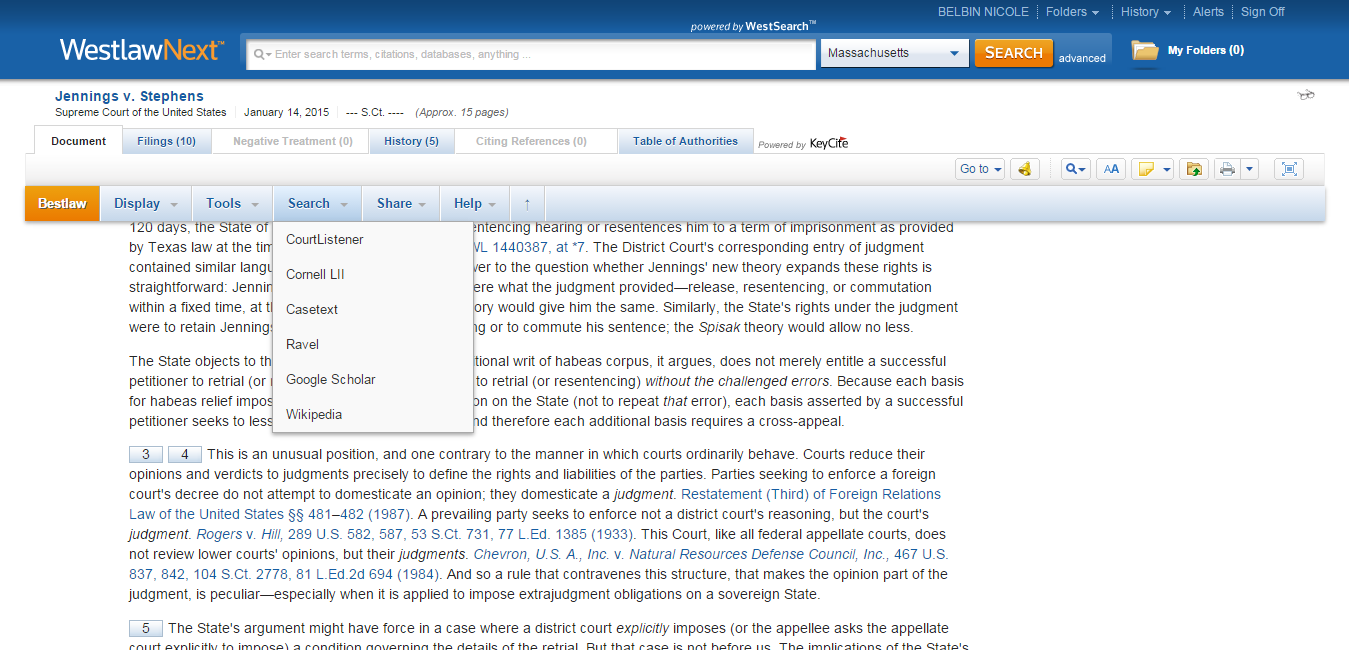The height and width of the screenshot is (650, 1349).
Task: Open the Massachusetts jurisdiction dropdown
Action: coord(894,53)
